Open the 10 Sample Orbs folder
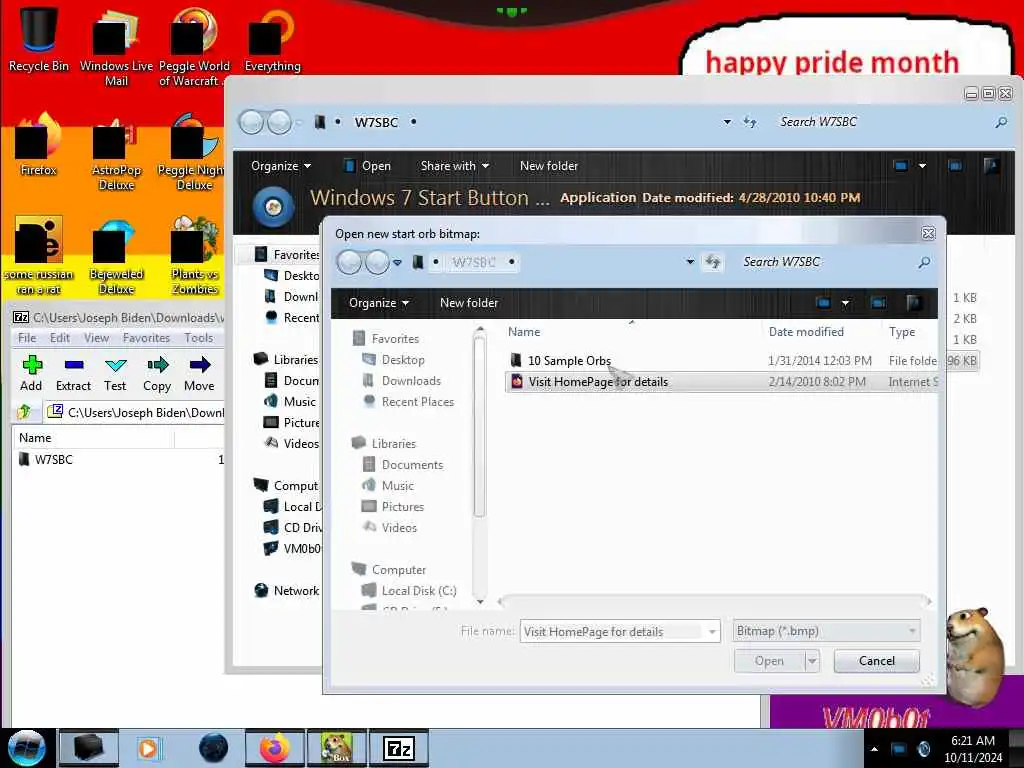Screen dimensions: 1024x768 (x=569, y=360)
